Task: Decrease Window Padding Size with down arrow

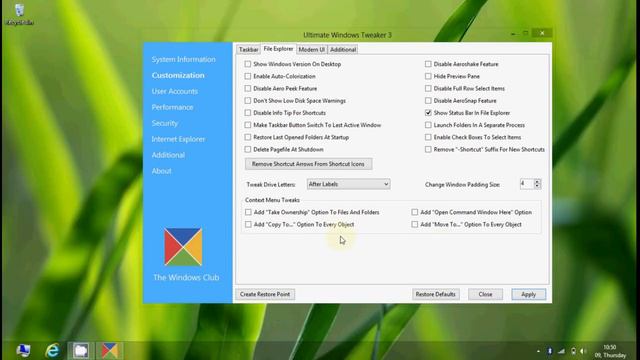Action: point(537,187)
